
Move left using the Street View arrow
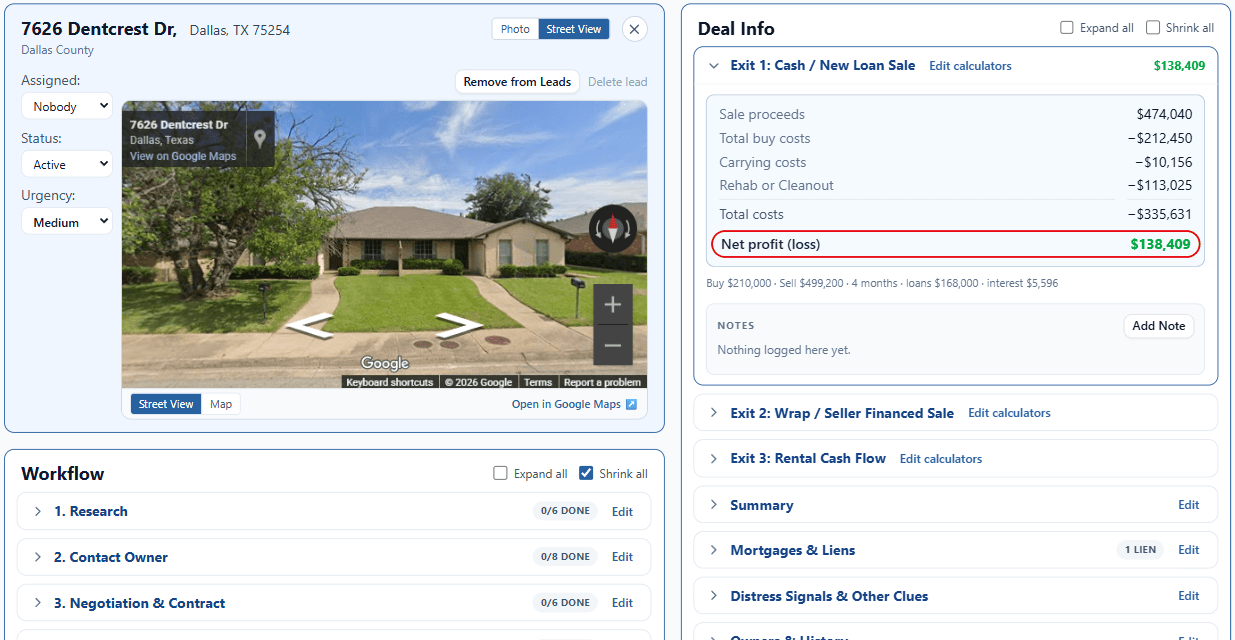point(309,325)
